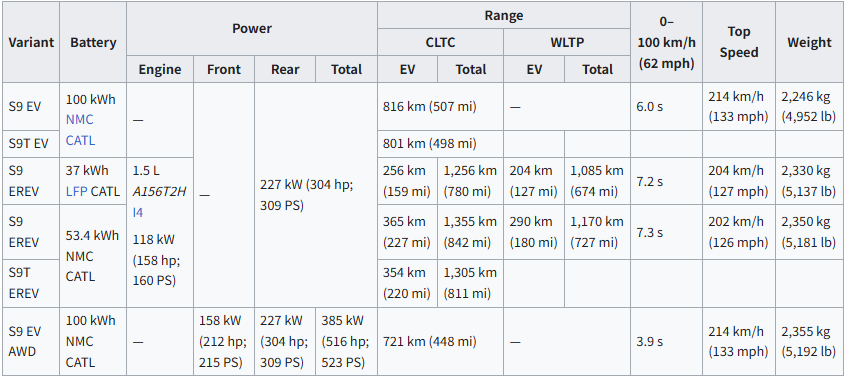Click the Top Speed column header
The width and height of the screenshot is (848, 382).
pos(739,42)
